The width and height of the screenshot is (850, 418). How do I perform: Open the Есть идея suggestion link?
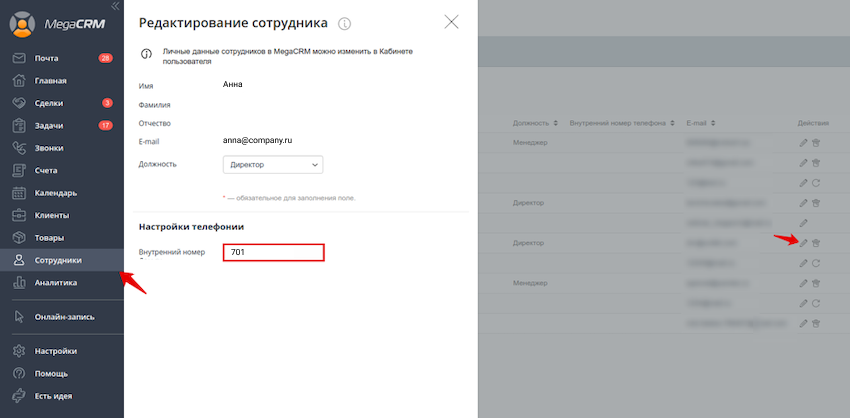pyautogui.click(x=55, y=396)
